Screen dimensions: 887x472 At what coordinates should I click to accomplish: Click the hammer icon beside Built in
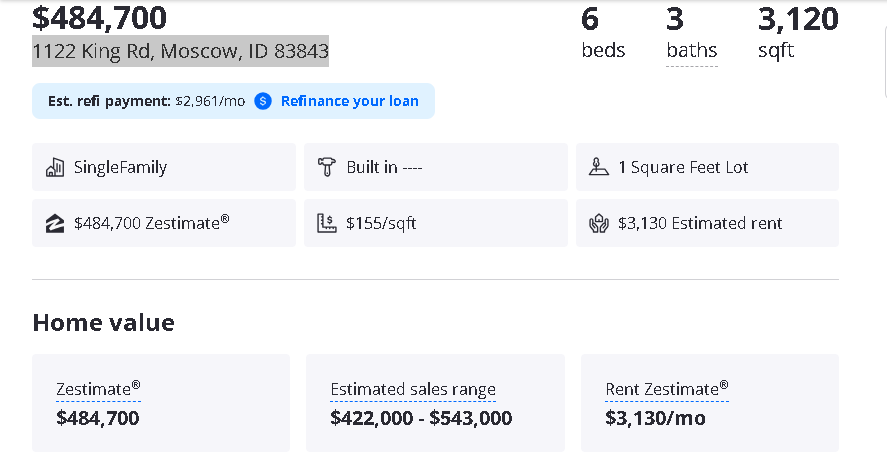tap(326, 167)
